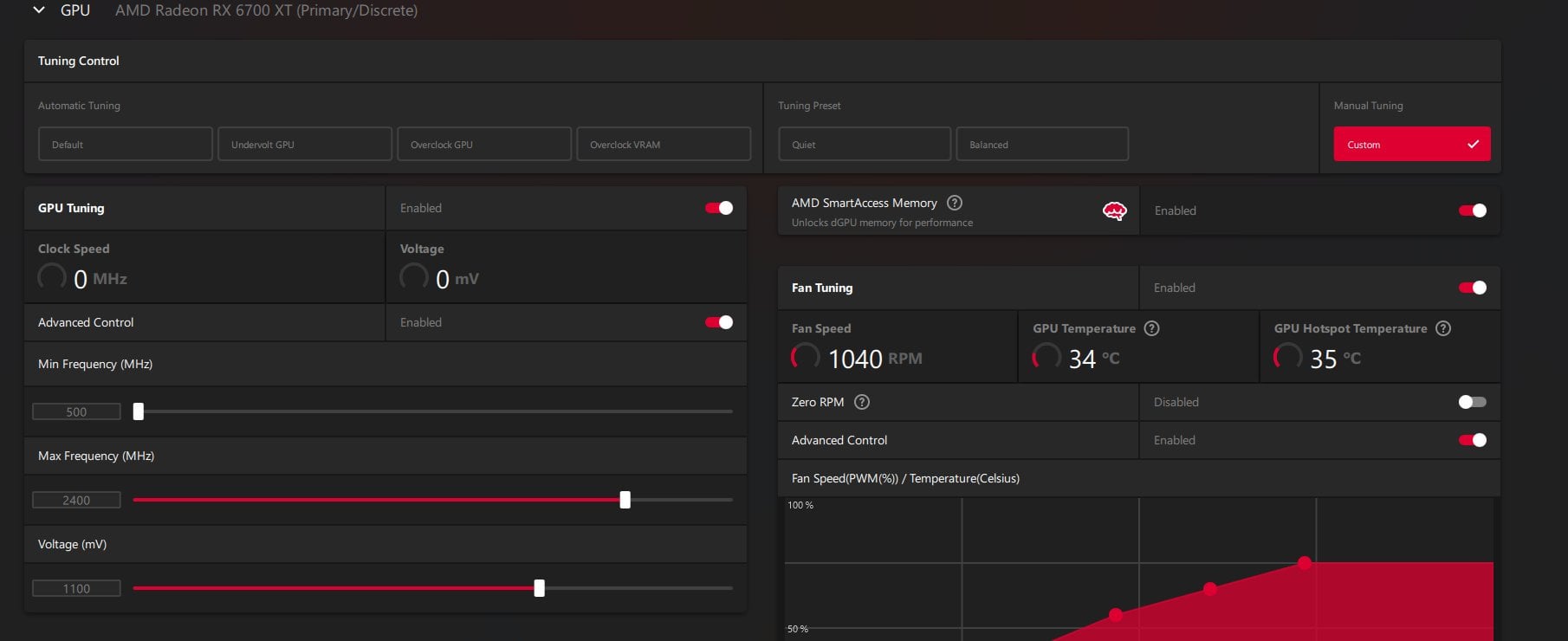Viewport: 1568px width, 641px height.
Task: Click the Voltage value field showing 1100
Action: click(76, 588)
